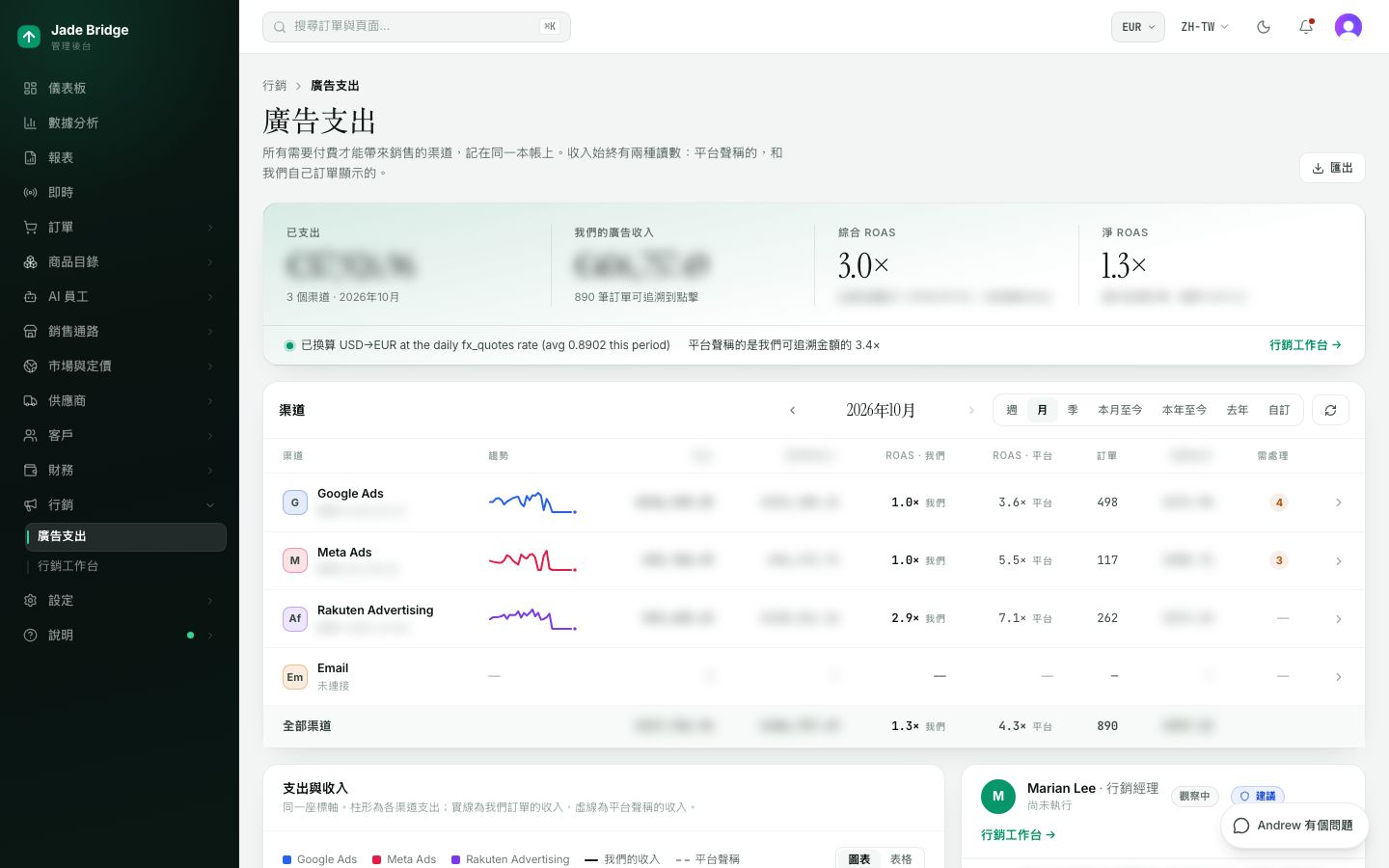Collapse the 行銷 marketing menu
This screenshot has width=1389, height=868.
(120, 504)
